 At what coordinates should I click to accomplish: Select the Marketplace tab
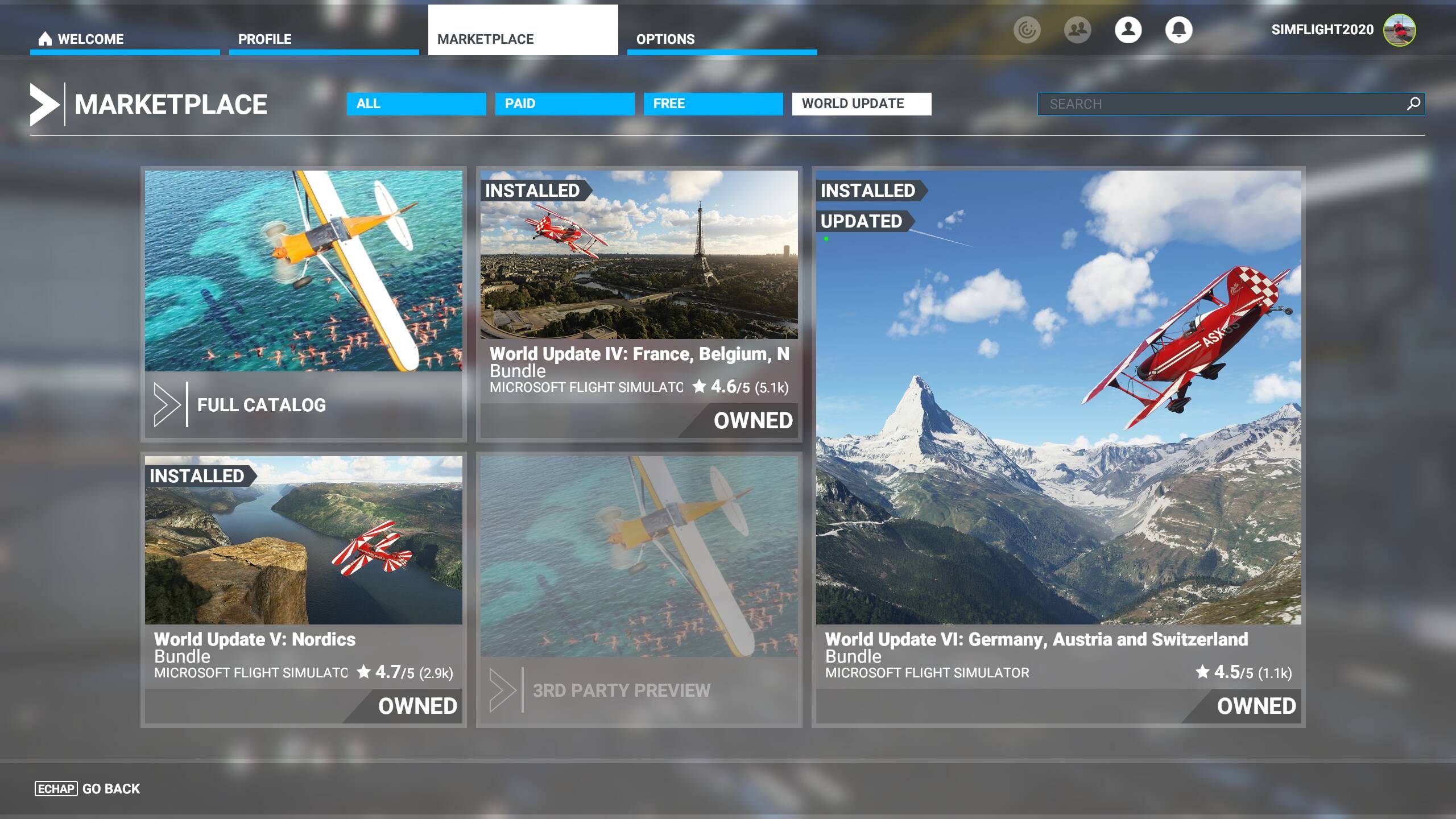click(523, 30)
